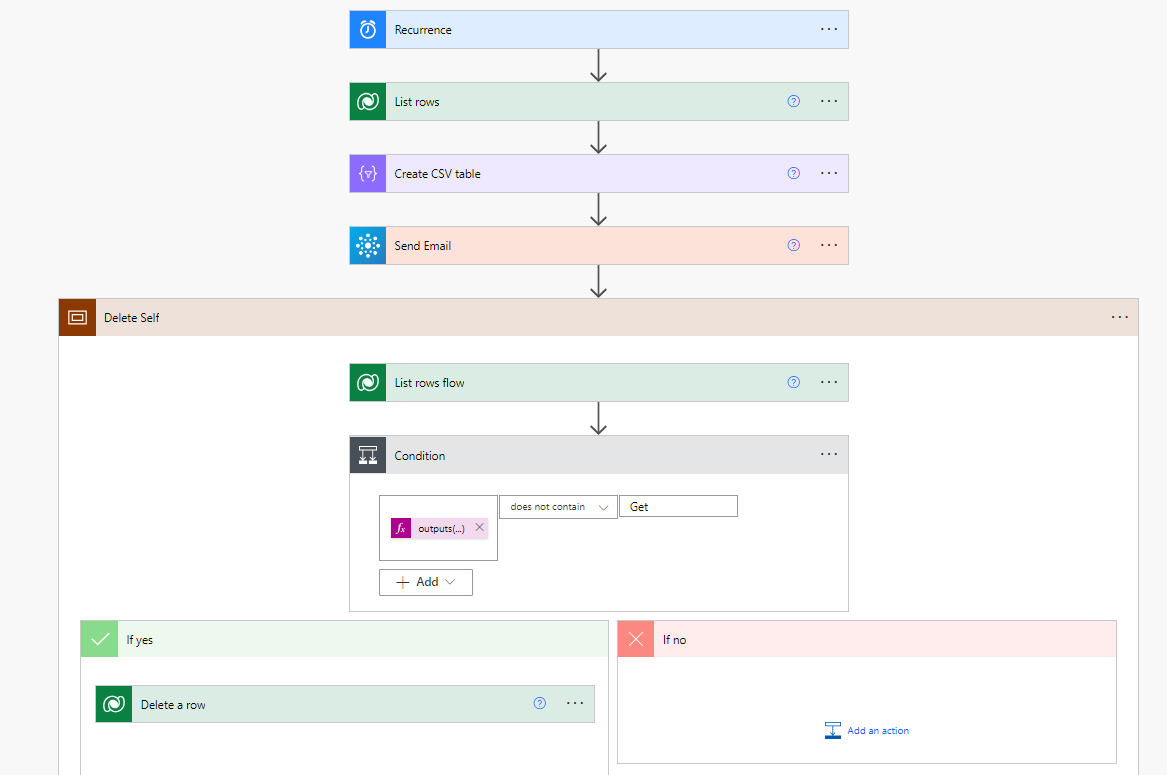Click the Recurrence trigger clock icon
This screenshot has width=1167, height=775.
tap(367, 29)
